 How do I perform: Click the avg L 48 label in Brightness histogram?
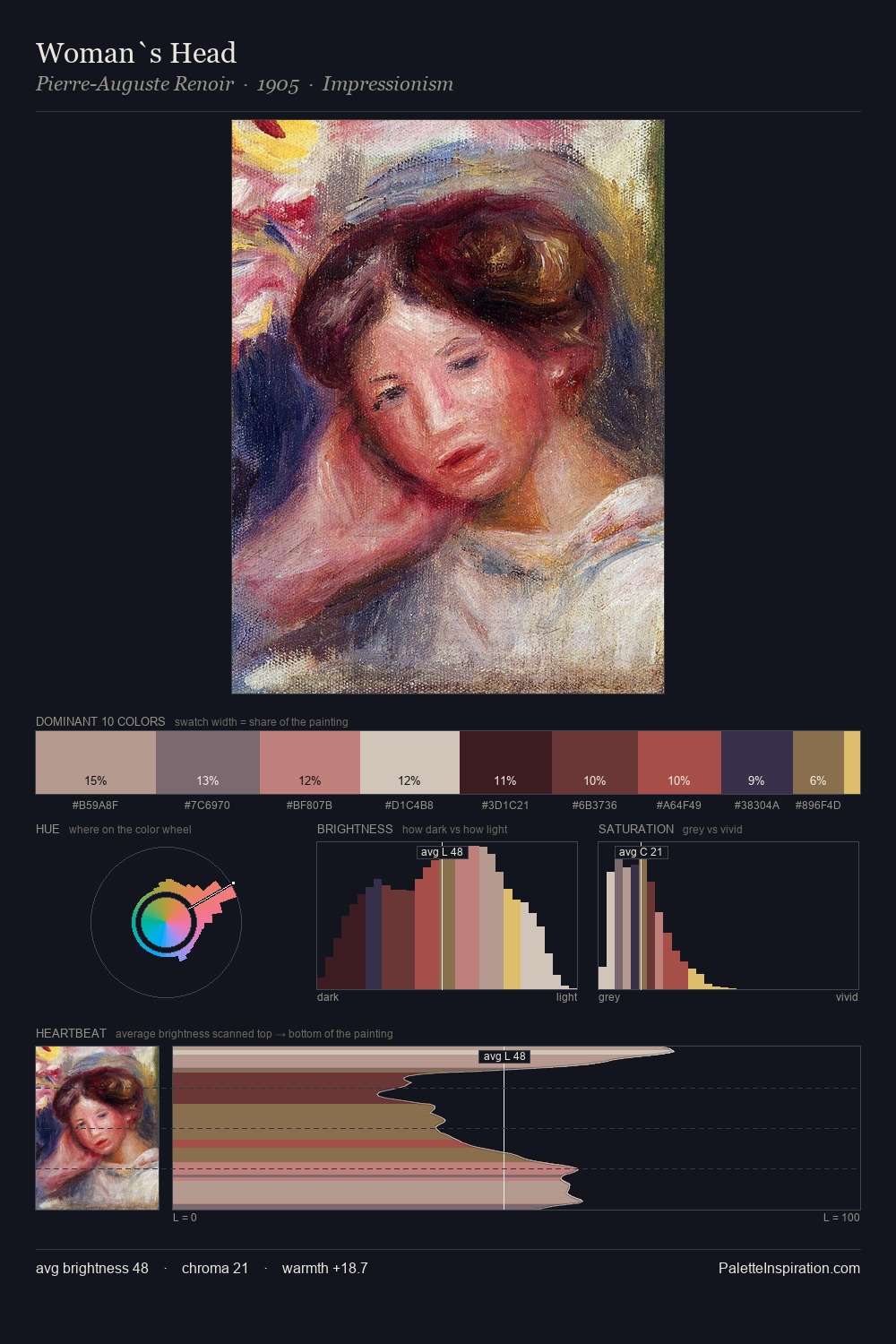pyautogui.click(x=443, y=852)
